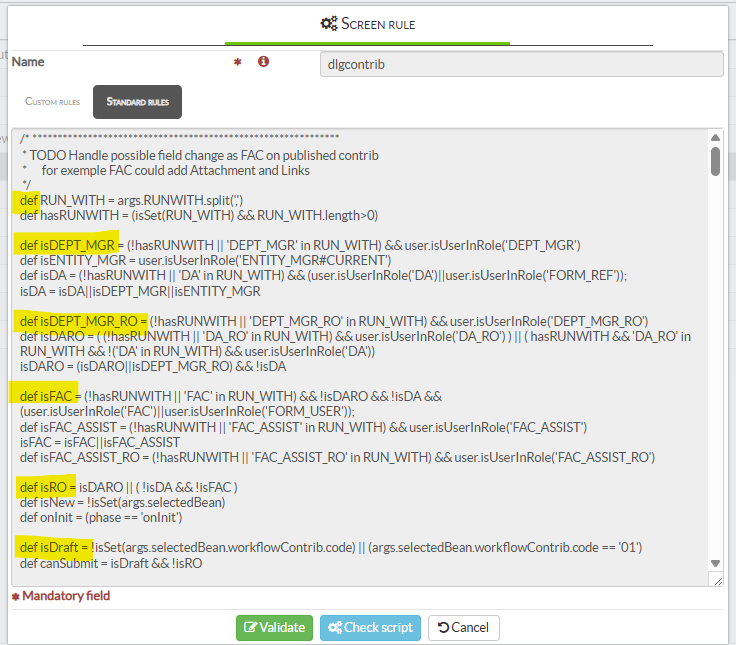Click the gears icon beside Screen rule title
This screenshot has width=736, height=645.
pyautogui.click(x=328, y=22)
